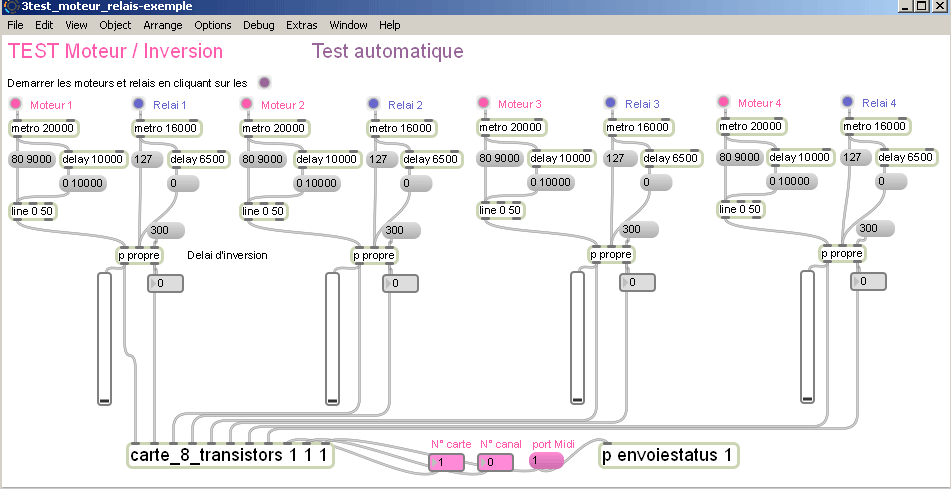The width and height of the screenshot is (951, 489).
Task: Click the N° carte number box
Action: [x=445, y=462]
